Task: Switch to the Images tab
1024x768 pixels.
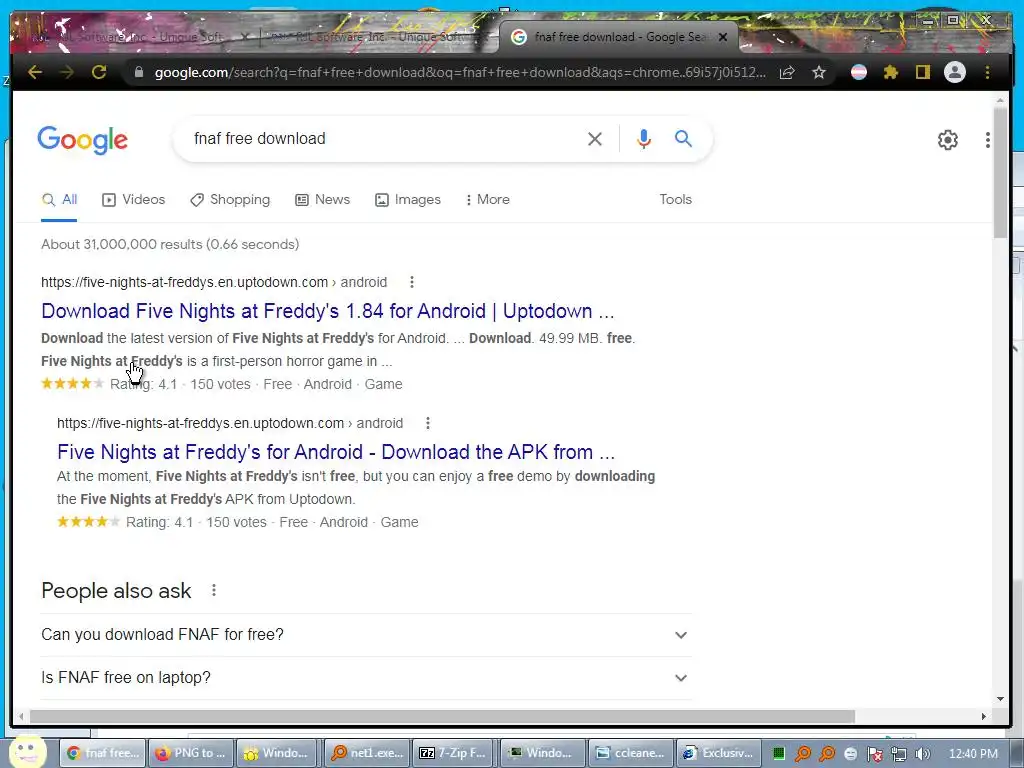Action: pyautogui.click(x=408, y=200)
